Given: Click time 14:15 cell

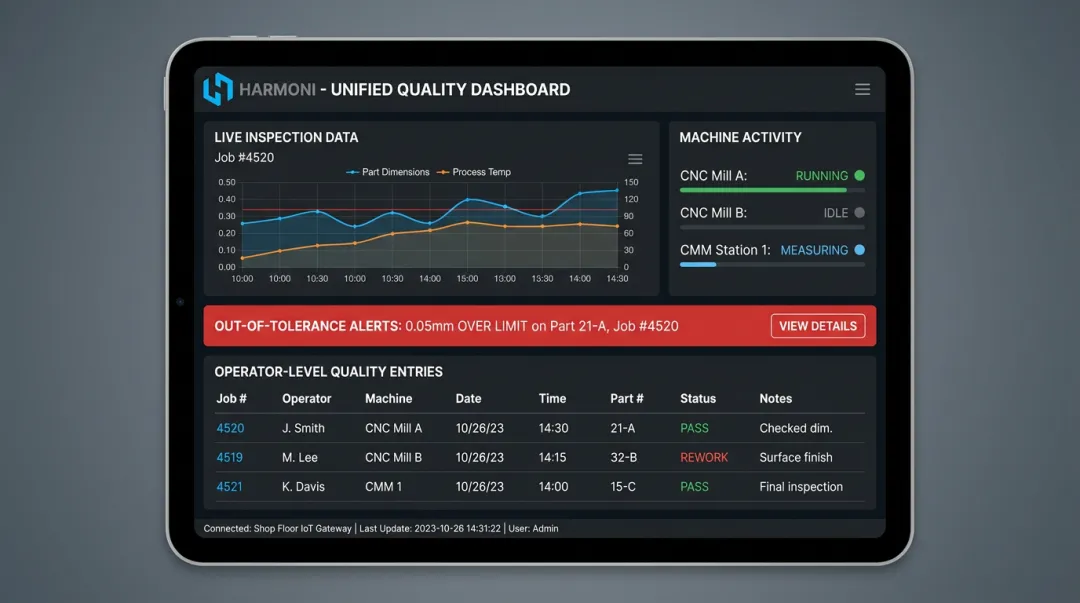Looking at the screenshot, I should click(552, 458).
